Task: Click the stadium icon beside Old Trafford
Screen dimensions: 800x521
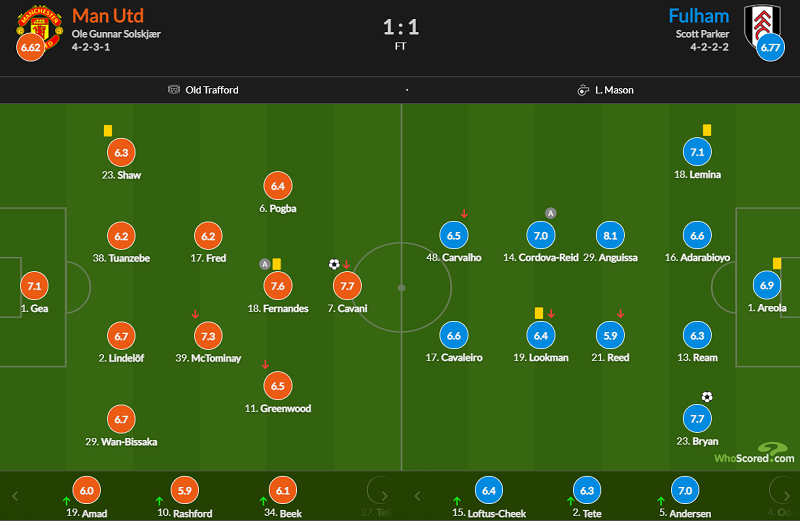Action: [x=174, y=90]
